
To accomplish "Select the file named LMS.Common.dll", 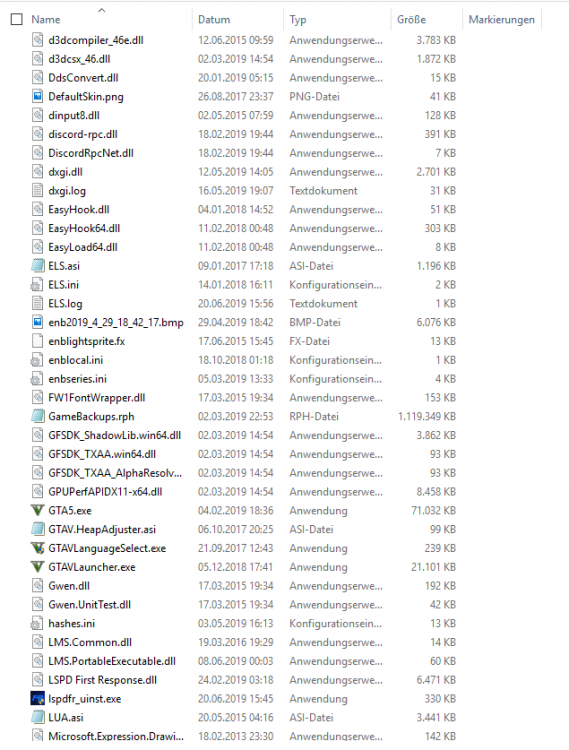I will (90, 642).
